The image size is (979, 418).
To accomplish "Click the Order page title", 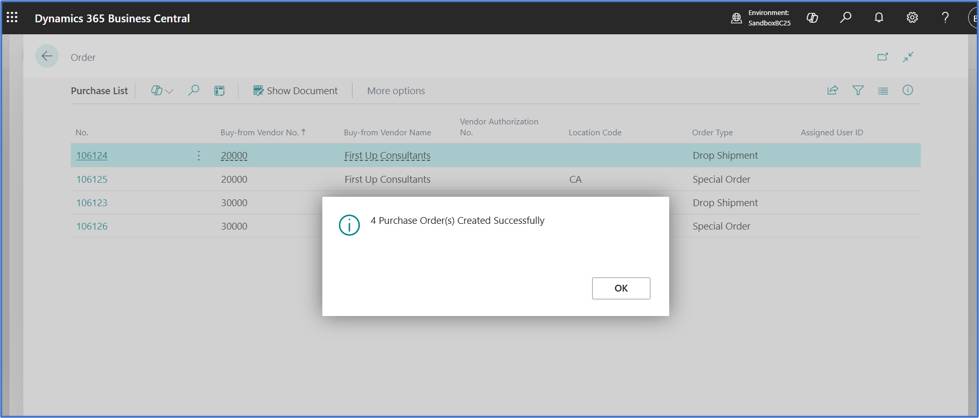I will tap(83, 57).
